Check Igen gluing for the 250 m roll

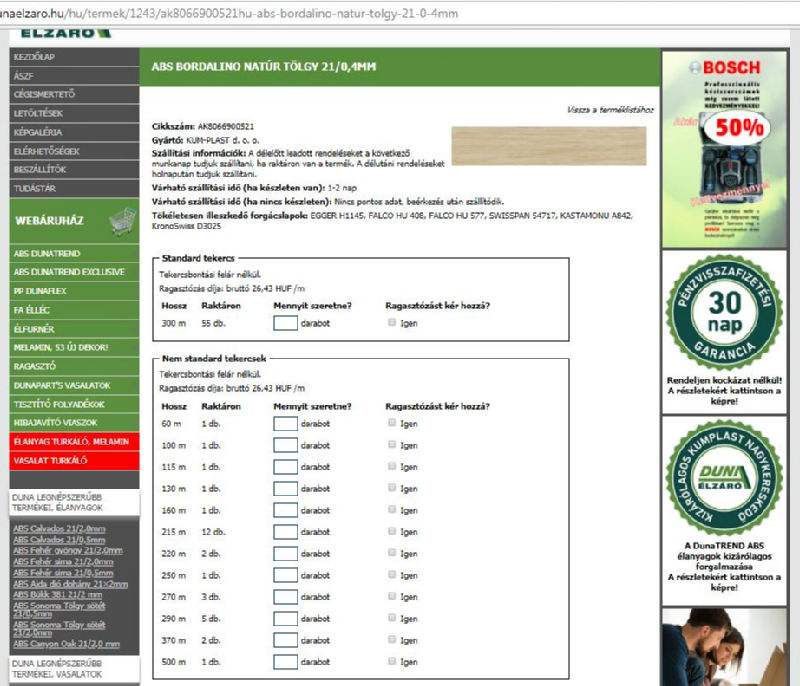[x=392, y=574]
